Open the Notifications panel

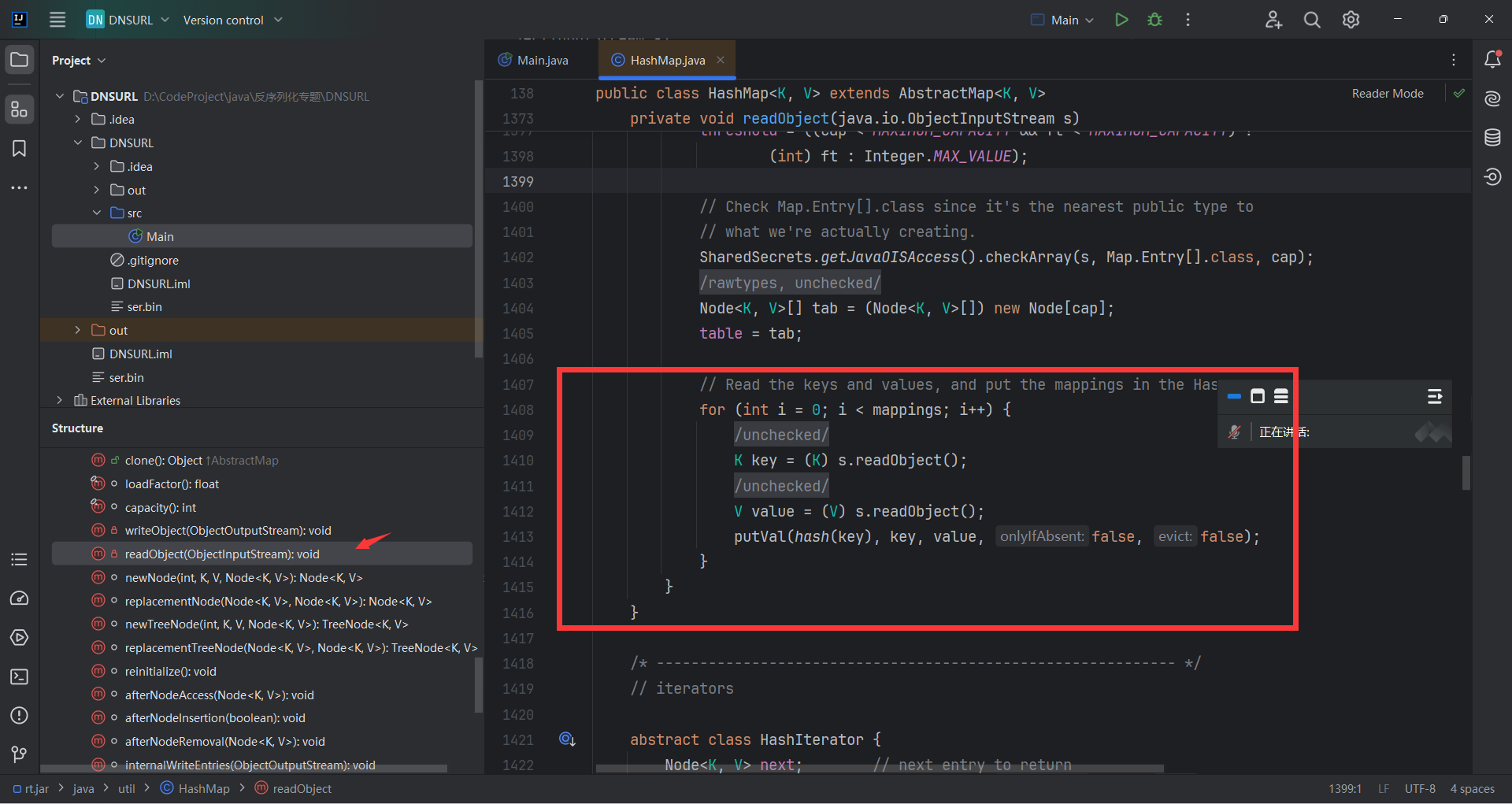pos(1492,59)
